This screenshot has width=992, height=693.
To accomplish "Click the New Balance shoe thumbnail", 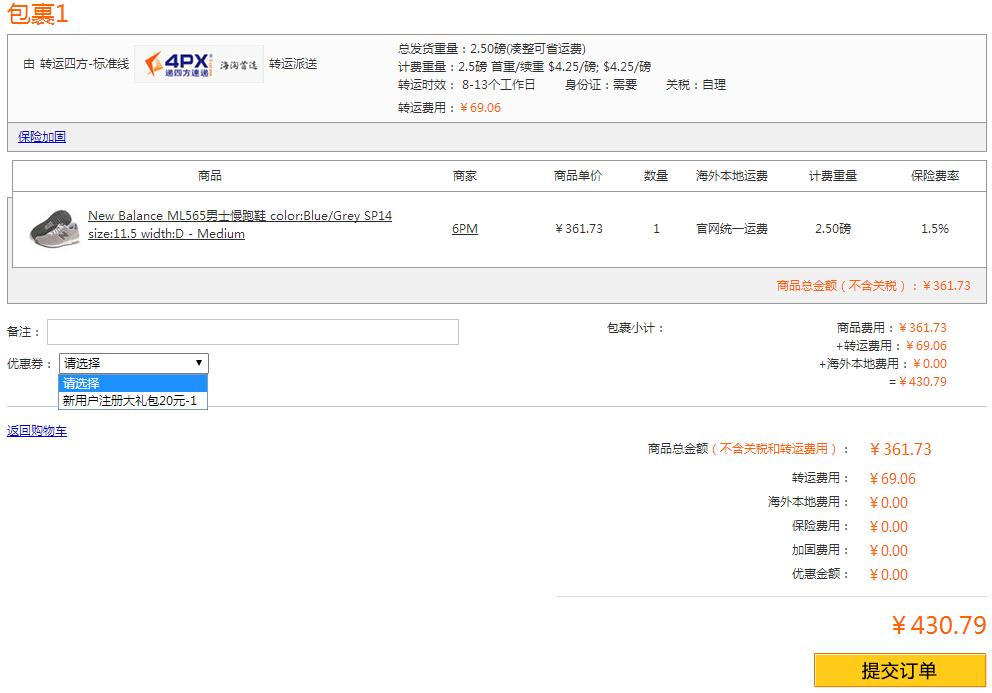I will click(x=53, y=227).
